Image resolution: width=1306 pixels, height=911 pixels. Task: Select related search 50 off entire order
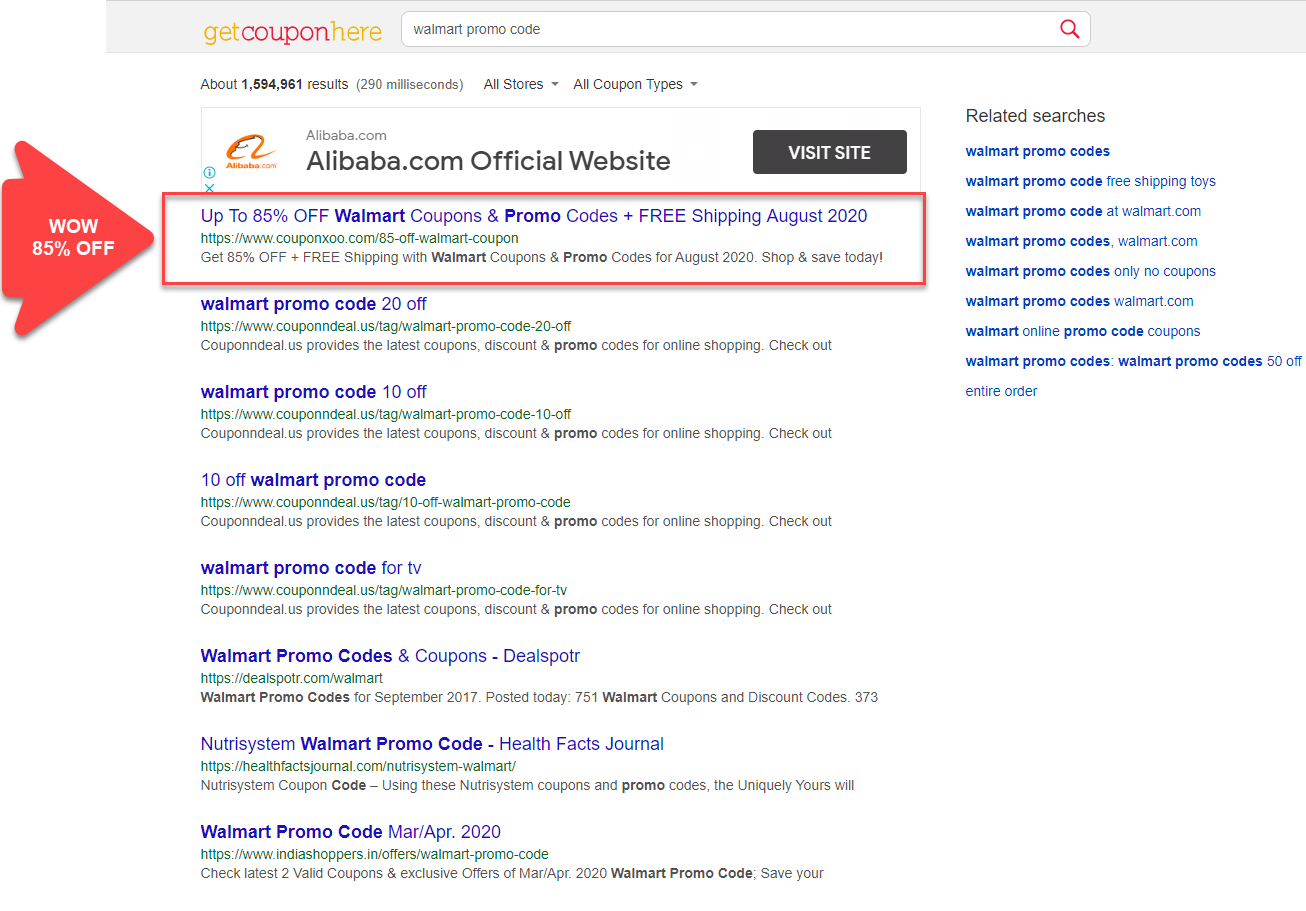coord(1134,376)
